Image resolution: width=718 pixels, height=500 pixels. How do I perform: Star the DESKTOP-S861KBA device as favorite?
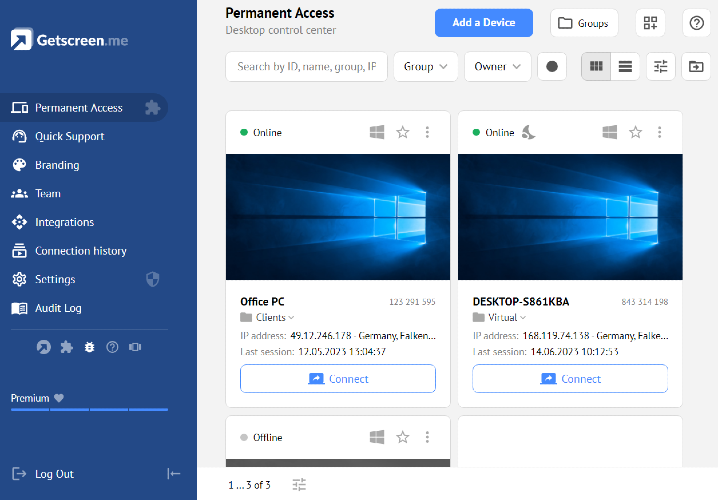pos(635,132)
